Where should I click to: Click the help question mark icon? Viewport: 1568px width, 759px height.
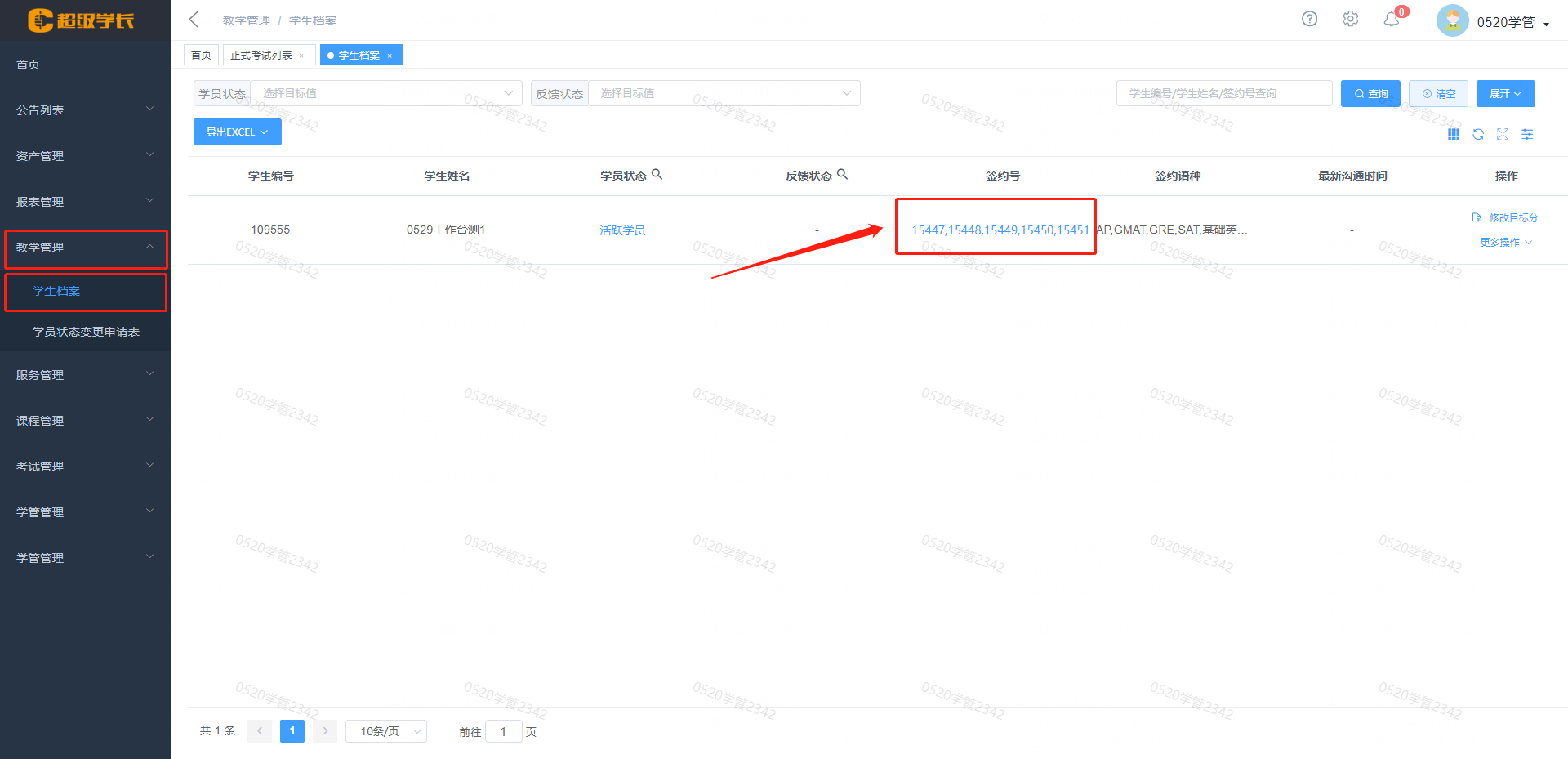(1309, 19)
